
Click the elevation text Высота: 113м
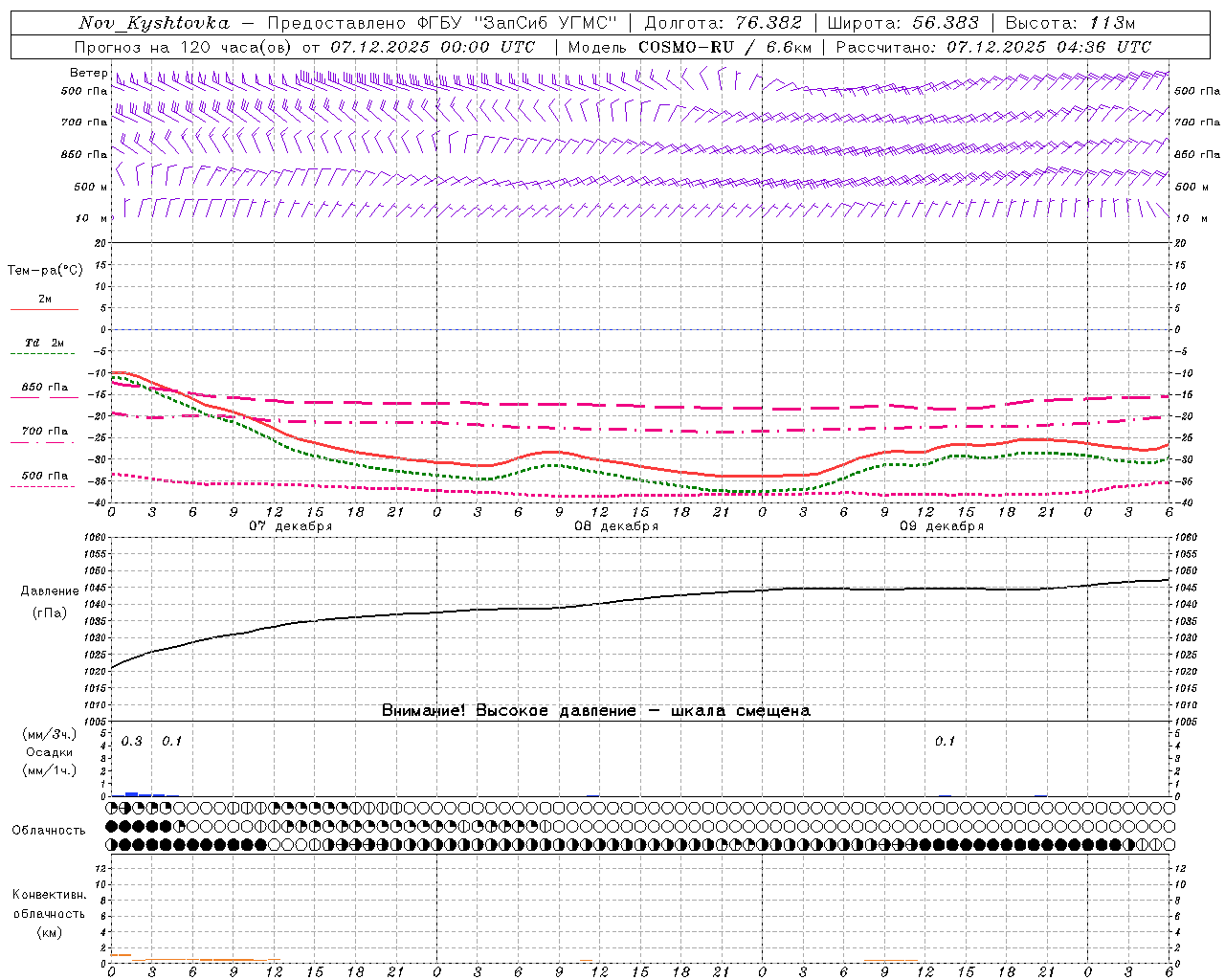pos(1070,23)
